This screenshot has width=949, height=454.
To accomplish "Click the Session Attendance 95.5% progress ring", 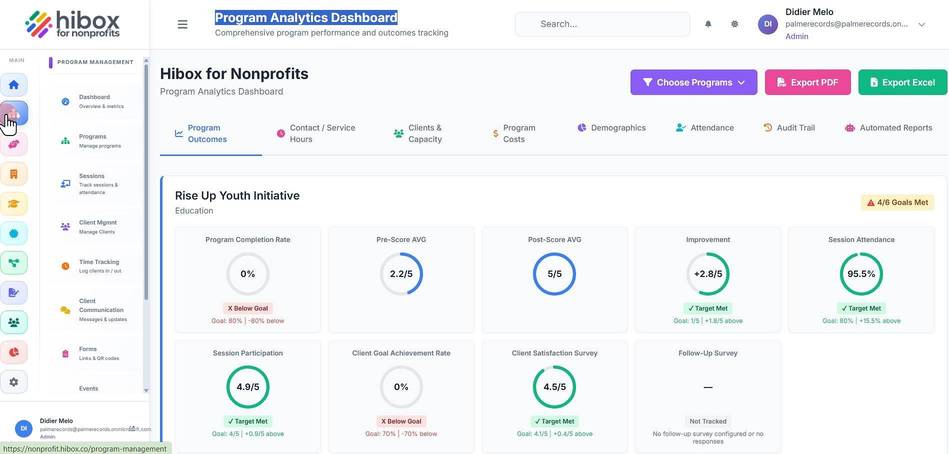I will [x=861, y=274].
